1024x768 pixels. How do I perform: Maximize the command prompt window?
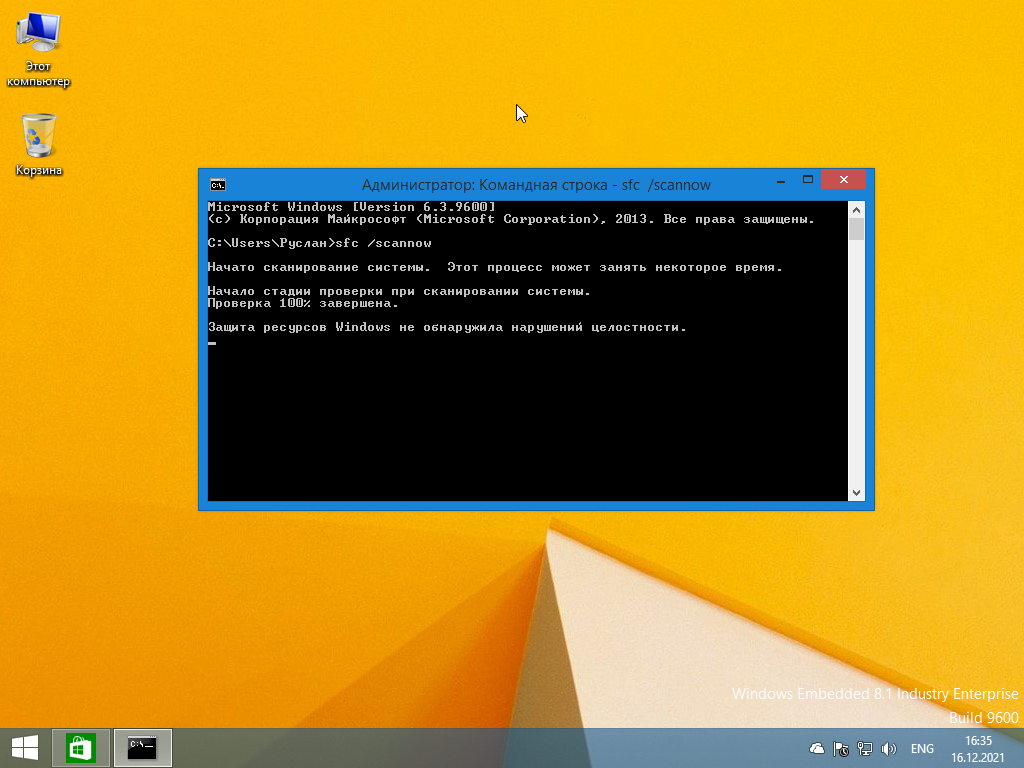click(x=807, y=181)
